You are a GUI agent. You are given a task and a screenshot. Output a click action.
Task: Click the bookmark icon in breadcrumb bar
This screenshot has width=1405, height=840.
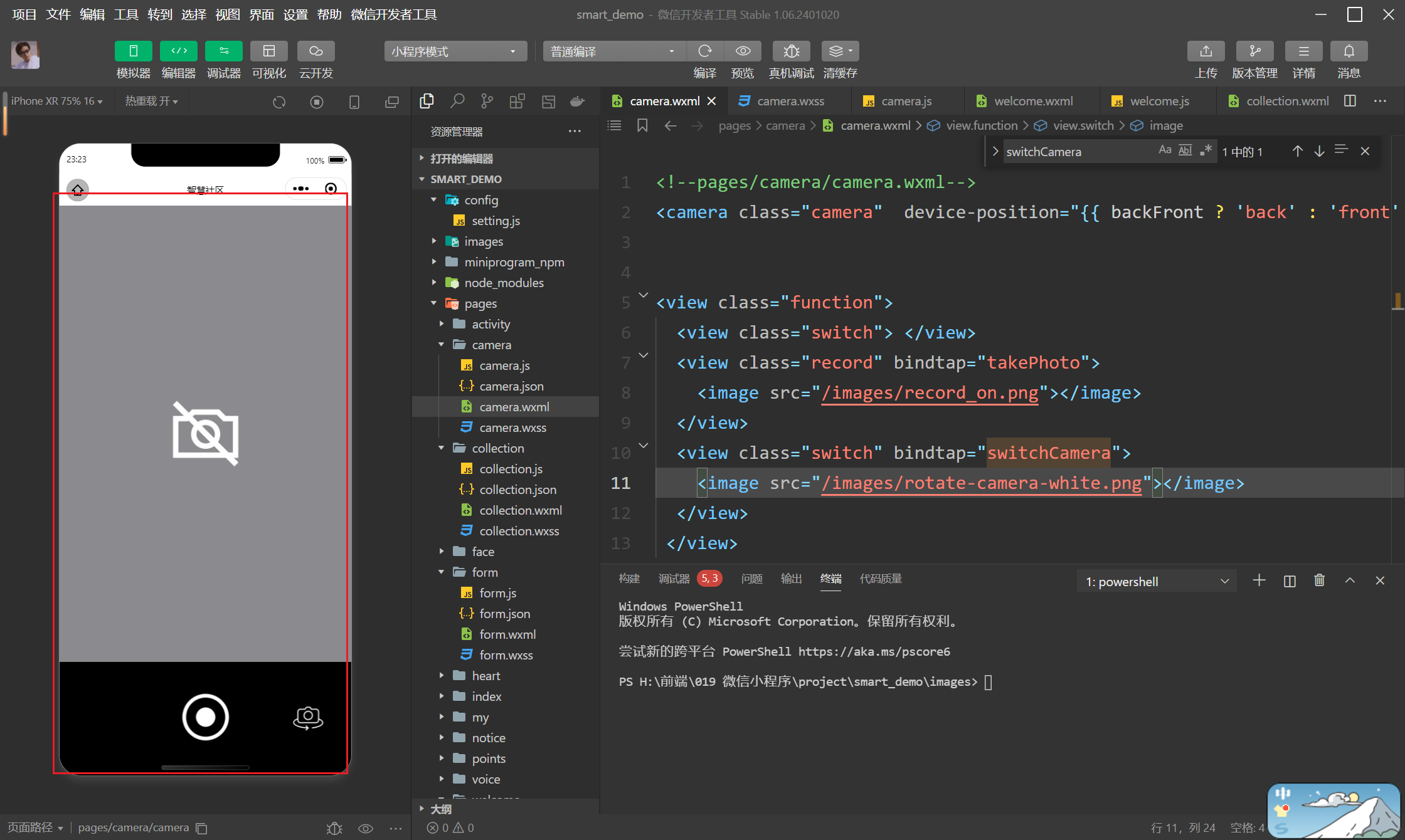pyautogui.click(x=642, y=125)
